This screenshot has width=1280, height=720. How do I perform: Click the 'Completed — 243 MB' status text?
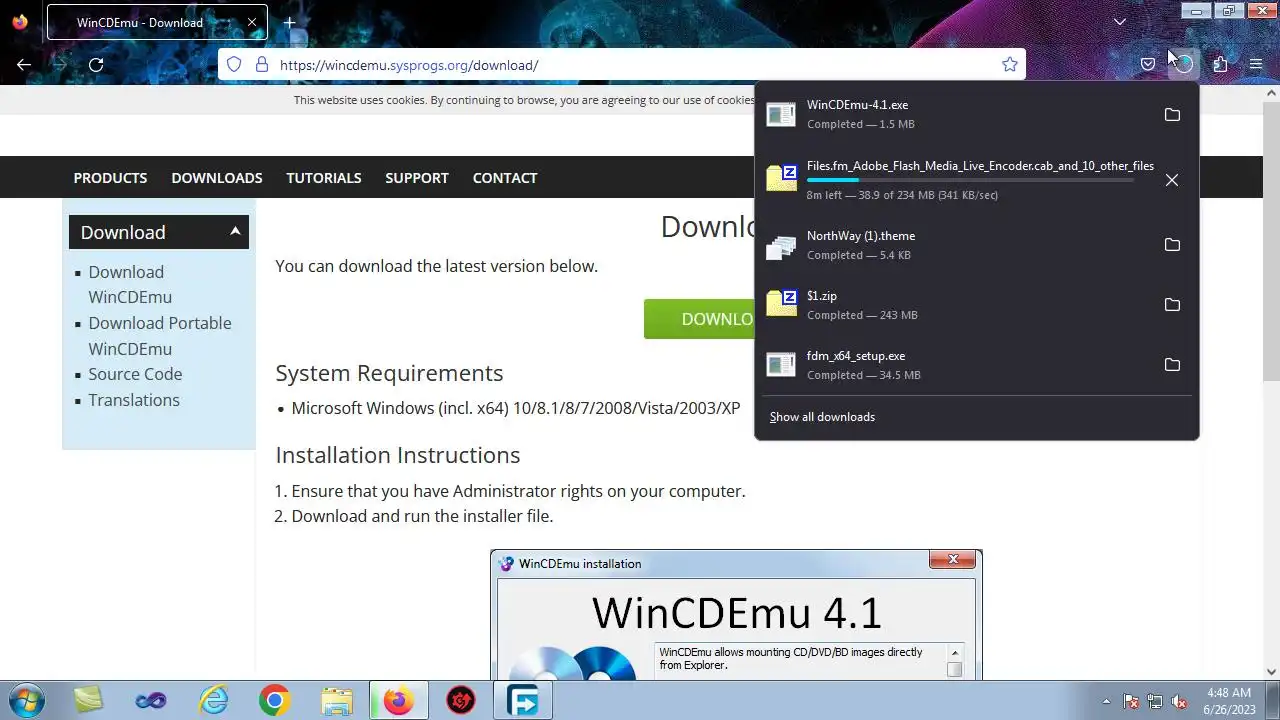pos(862,315)
